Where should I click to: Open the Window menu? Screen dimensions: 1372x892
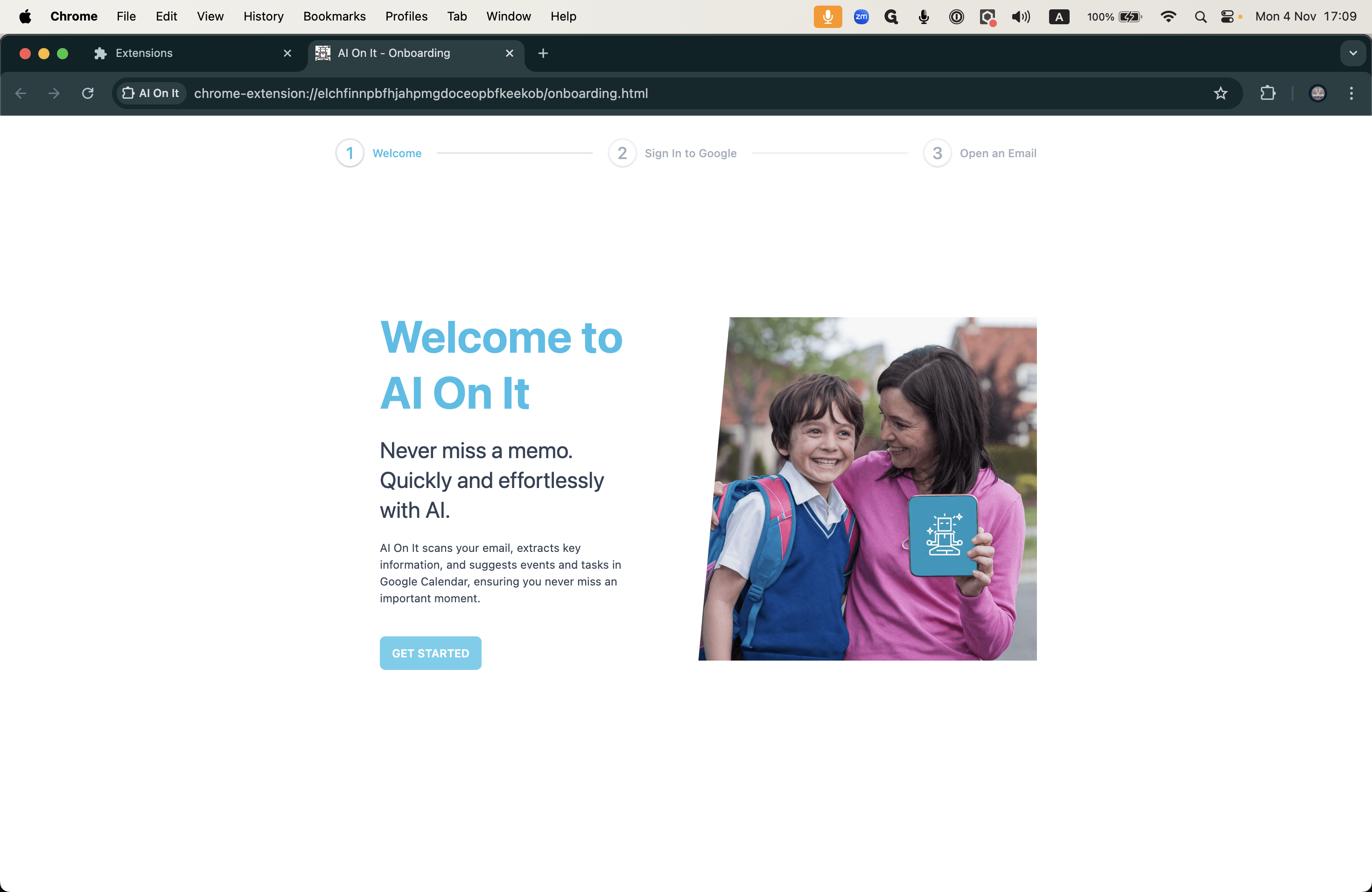click(x=509, y=16)
